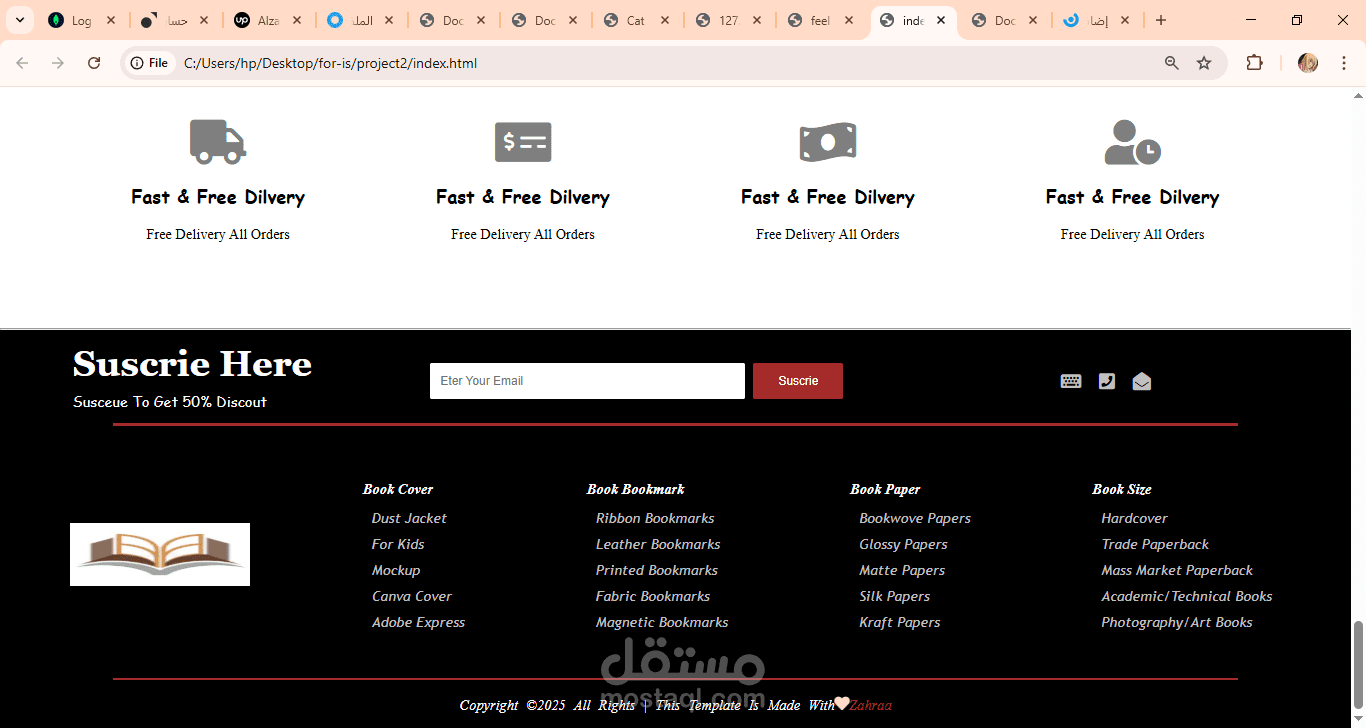This screenshot has width=1366, height=728.
Task: Click the keyboard icon in footer
Action: click(1071, 381)
